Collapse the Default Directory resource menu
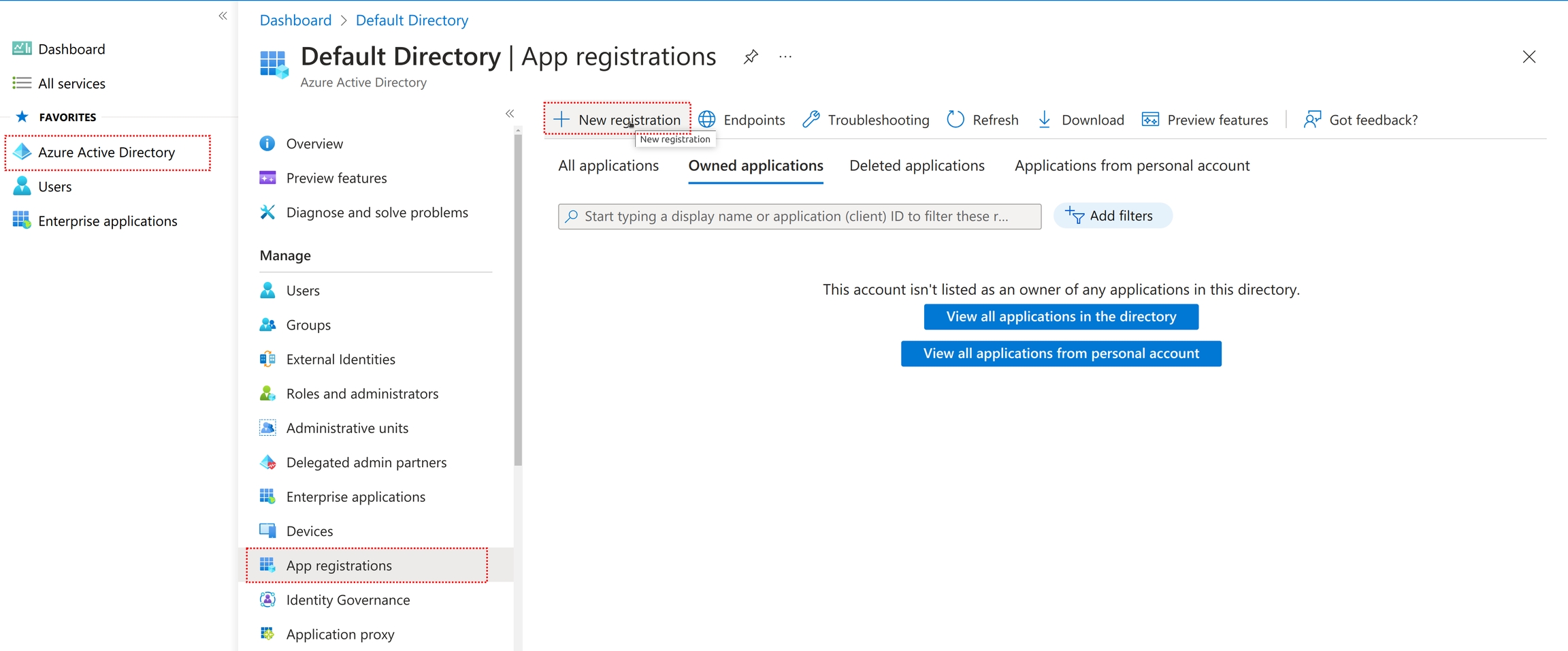This screenshot has width=1568, height=651. [510, 114]
